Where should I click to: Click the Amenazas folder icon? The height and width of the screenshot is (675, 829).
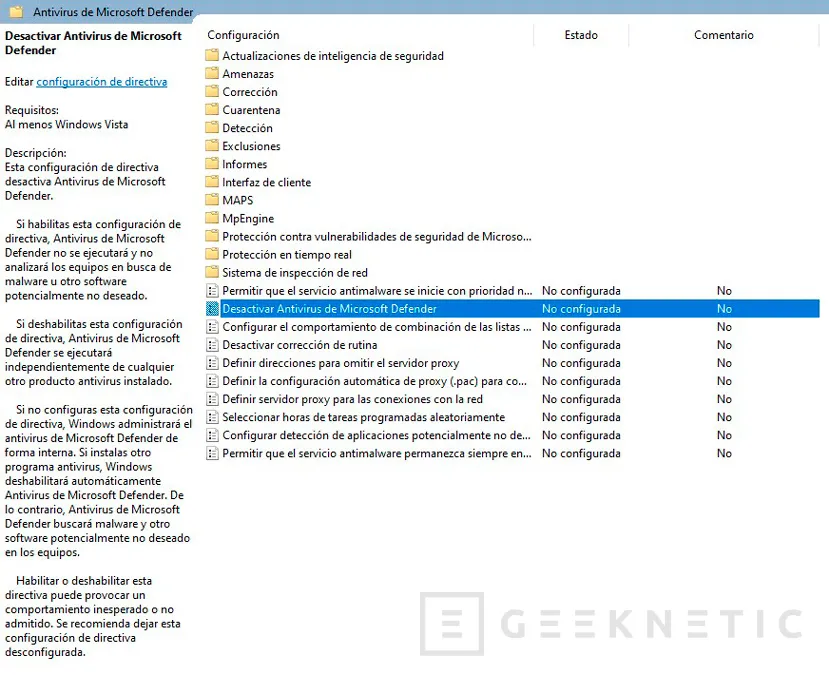212,73
